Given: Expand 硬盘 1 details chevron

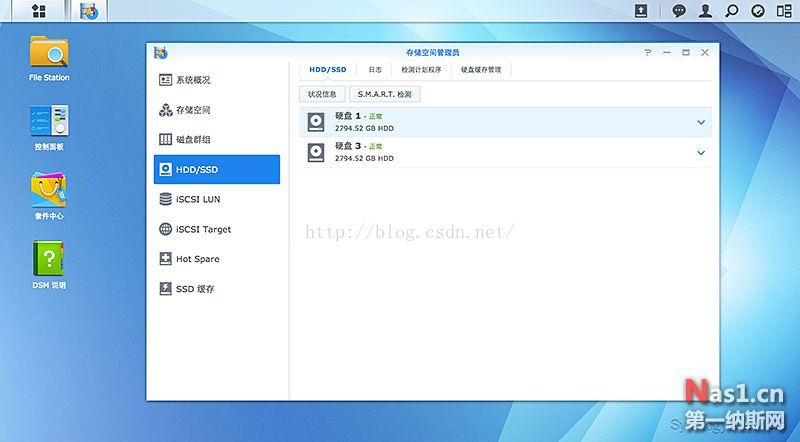Looking at the screenshot, I should tap(701, 123).
